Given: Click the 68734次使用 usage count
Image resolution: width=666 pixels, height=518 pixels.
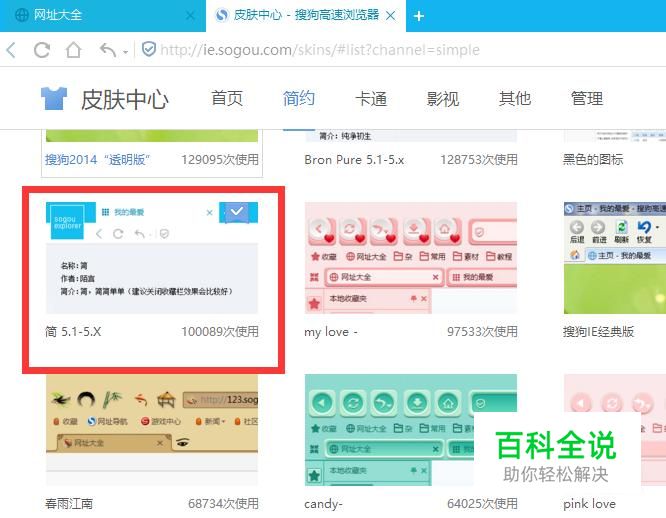Looking at the screenshot, I should tap(223, 504).
